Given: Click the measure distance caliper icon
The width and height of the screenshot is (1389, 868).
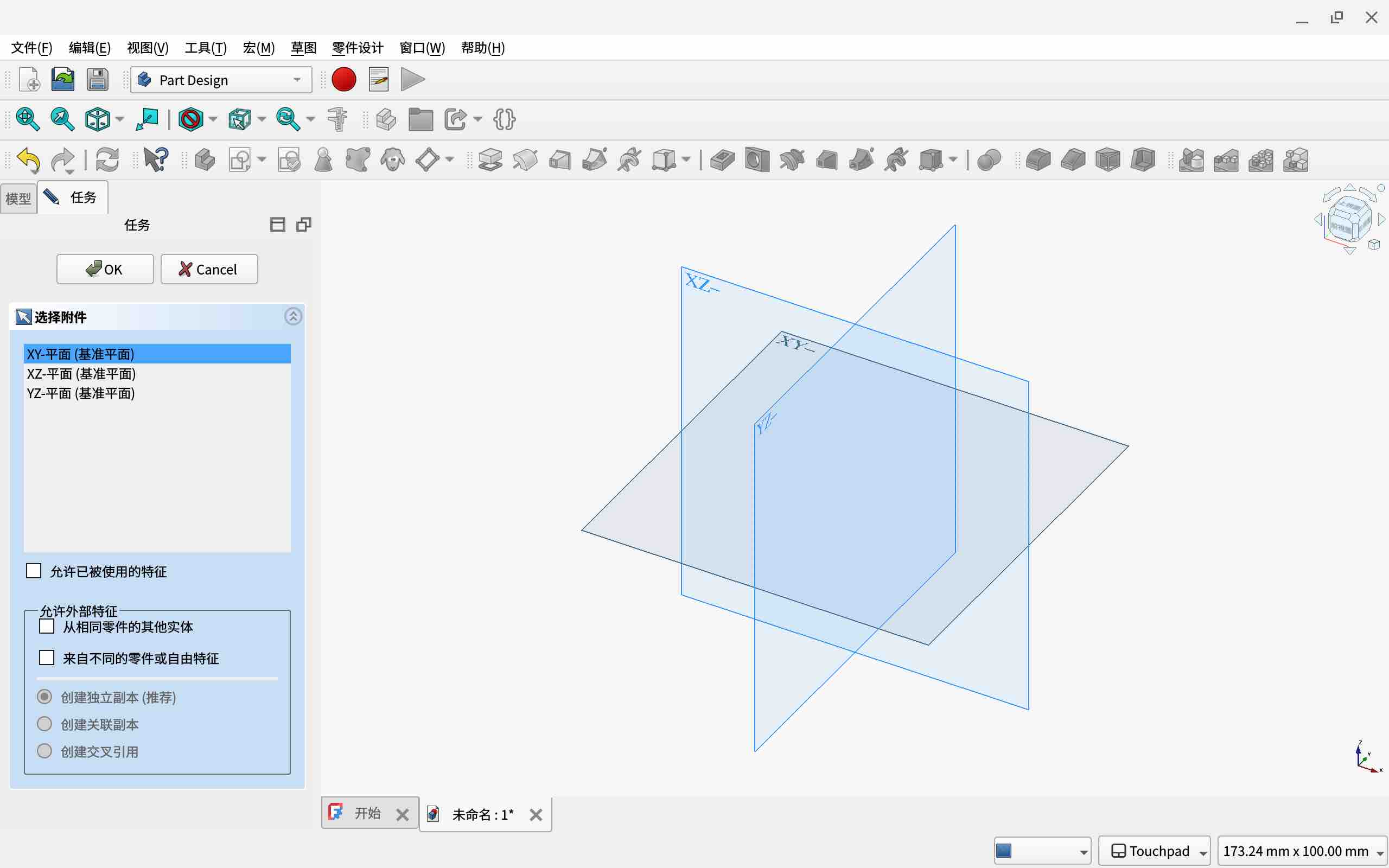Looking at the screenshot, I should click(337, 119).
